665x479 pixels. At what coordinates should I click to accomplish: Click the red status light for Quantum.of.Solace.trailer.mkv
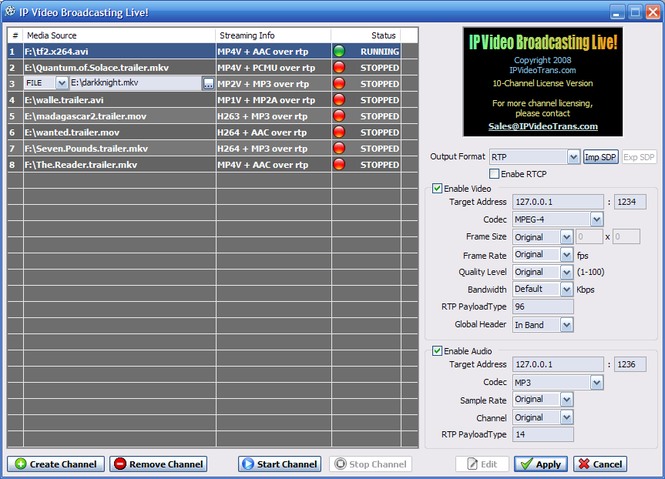339,67
